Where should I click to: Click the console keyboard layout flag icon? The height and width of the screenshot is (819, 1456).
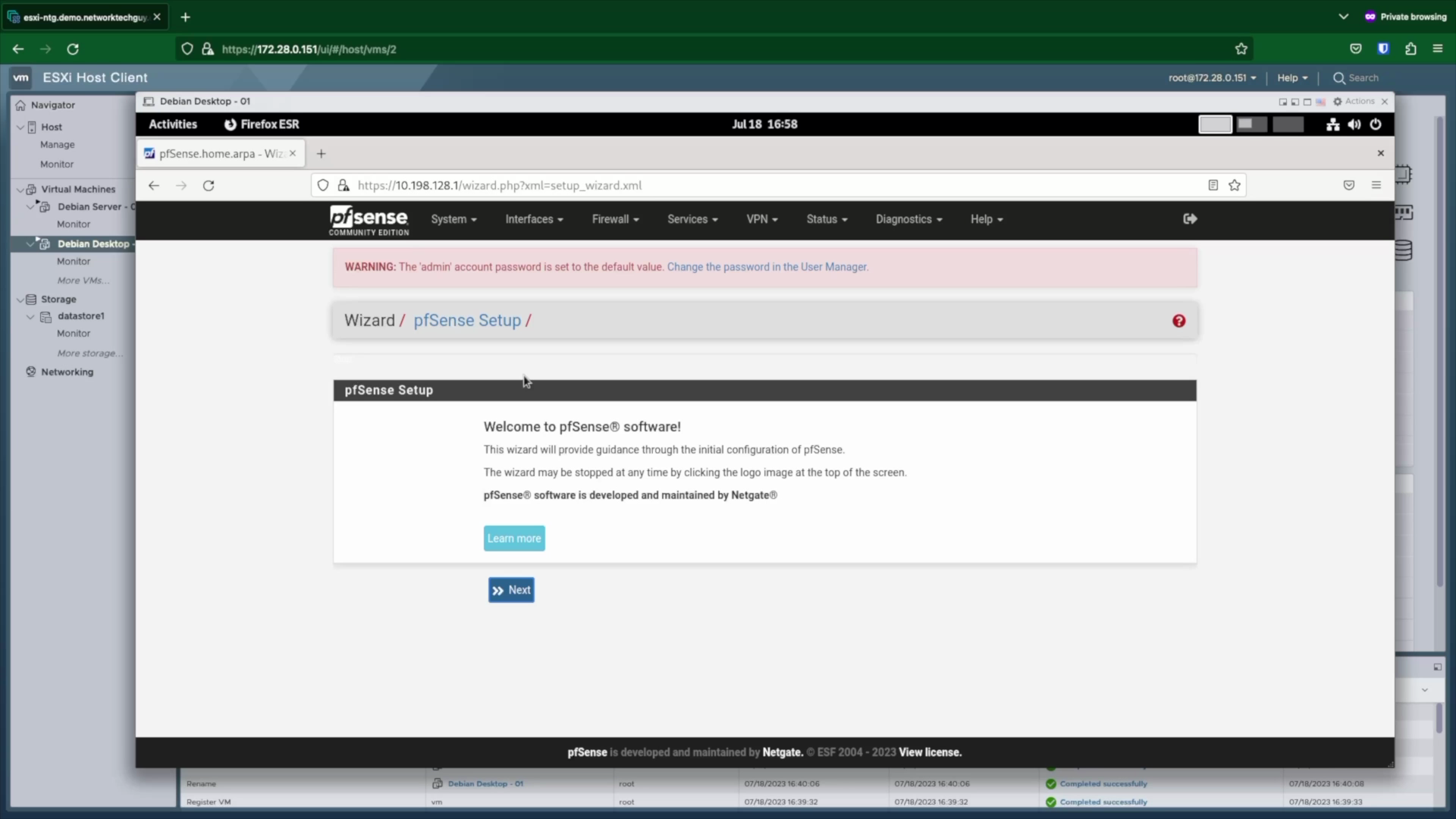1320,102
